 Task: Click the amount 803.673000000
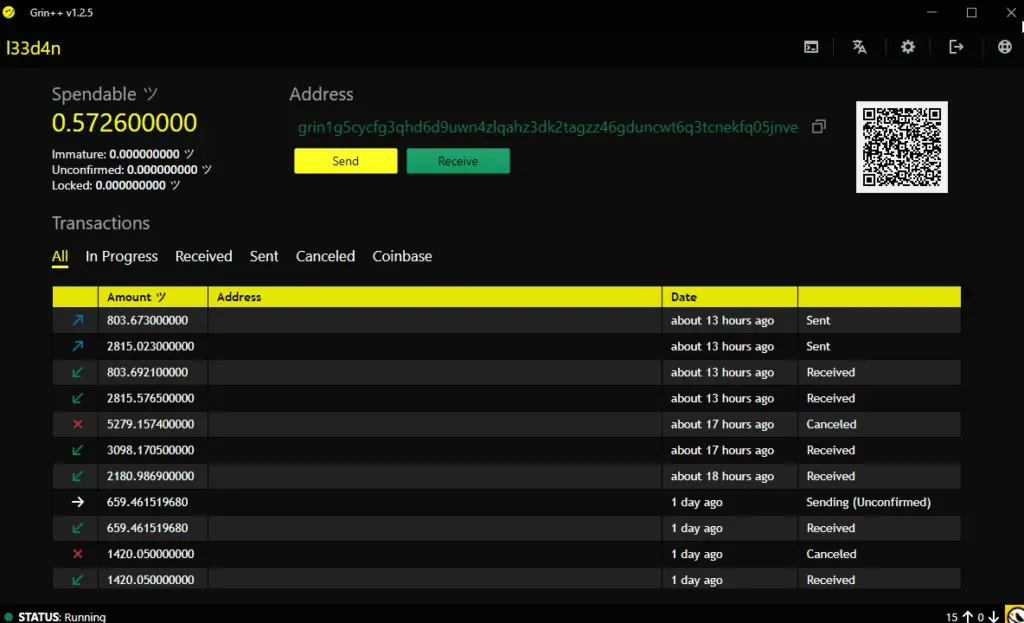(x=148, y=320)
